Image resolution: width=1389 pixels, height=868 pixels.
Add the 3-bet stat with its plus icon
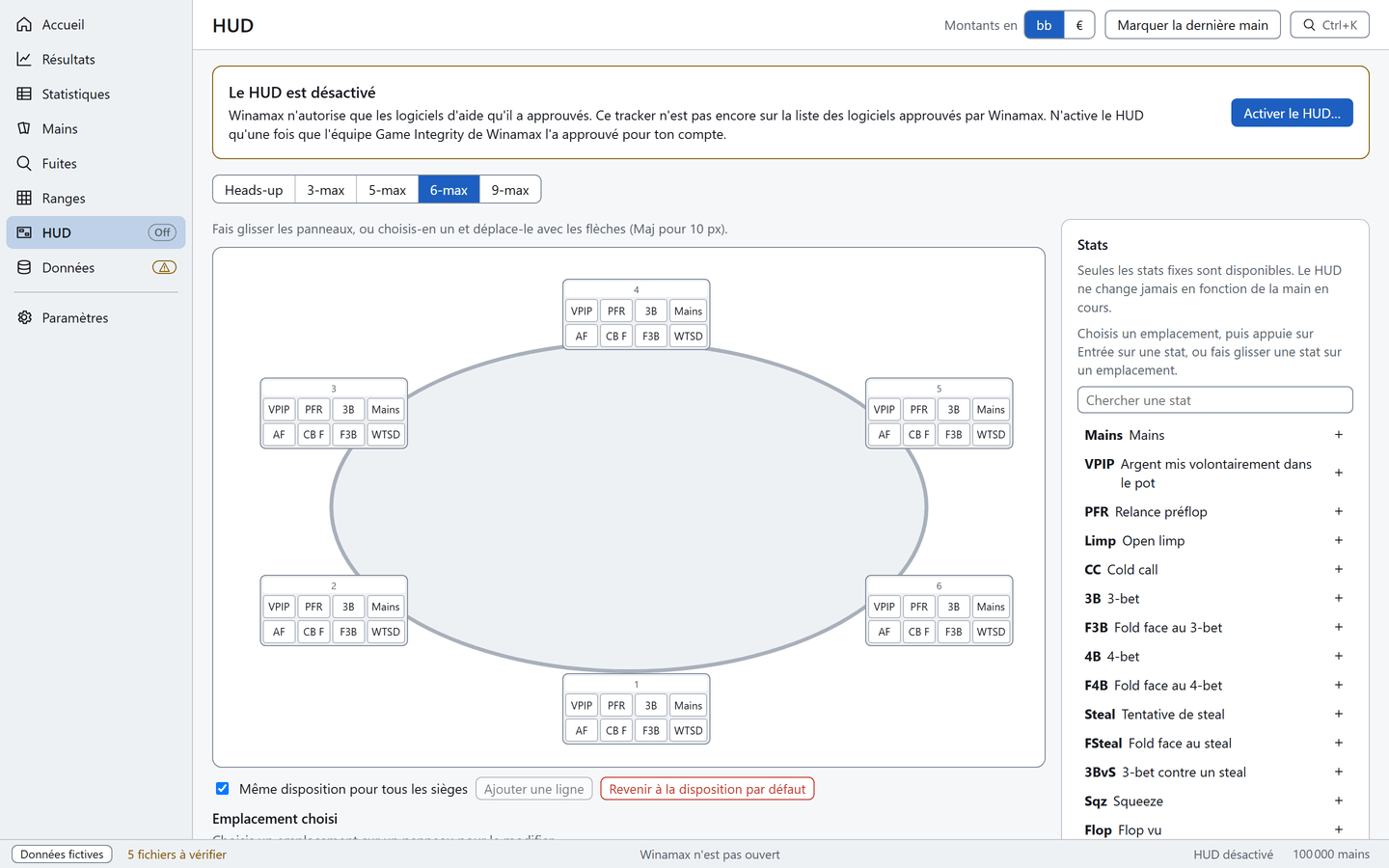click(1339, 598)
